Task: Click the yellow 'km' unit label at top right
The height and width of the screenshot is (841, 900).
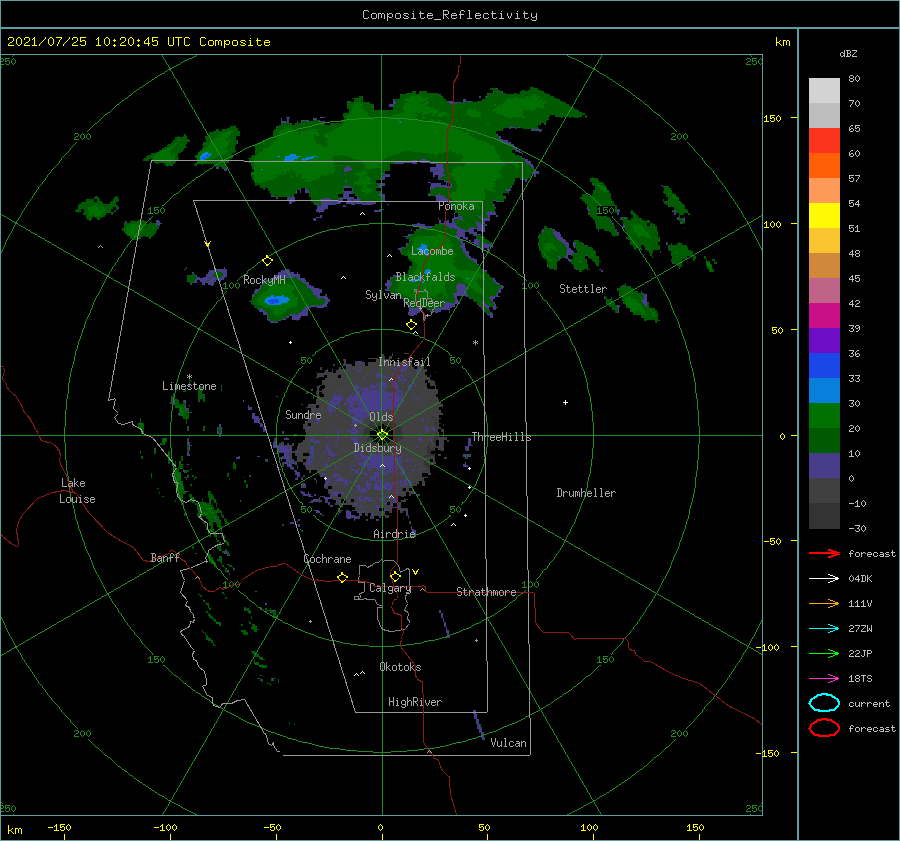Action: point(782,42)
